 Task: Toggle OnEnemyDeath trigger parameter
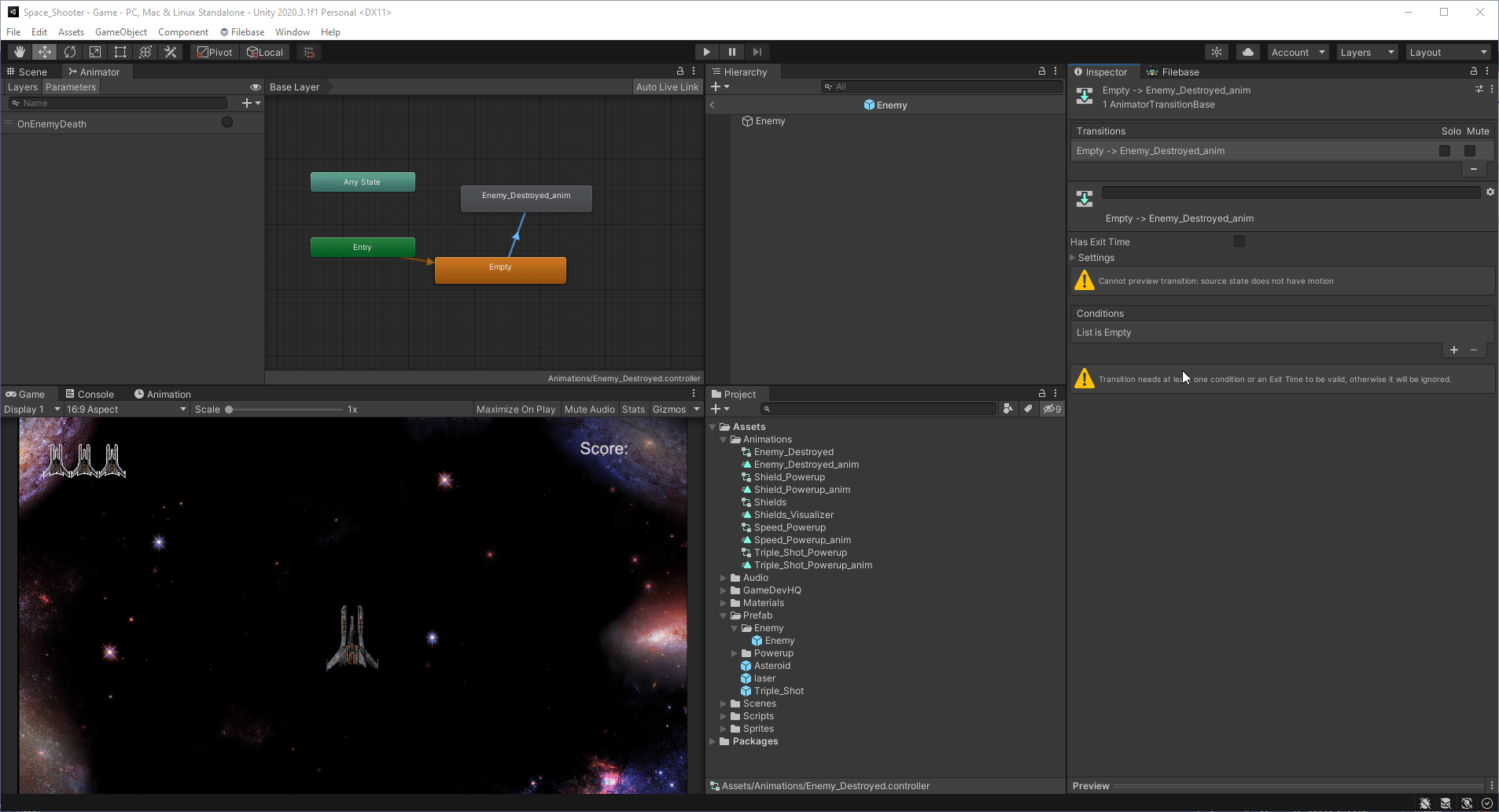227,122
